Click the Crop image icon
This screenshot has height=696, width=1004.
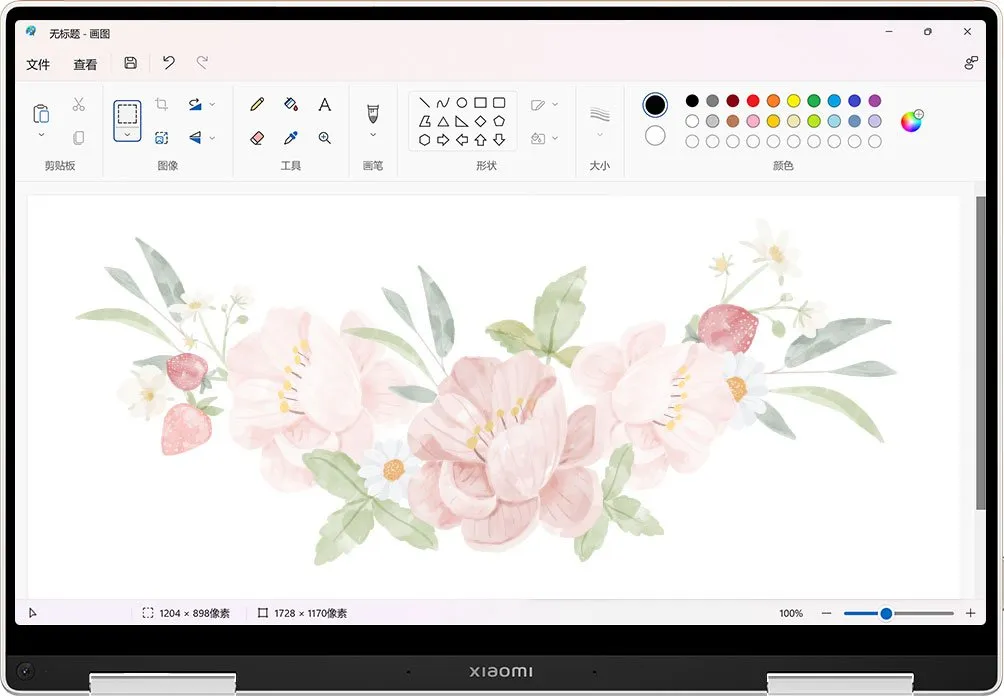pyautogui.click(x=162, y=105)
